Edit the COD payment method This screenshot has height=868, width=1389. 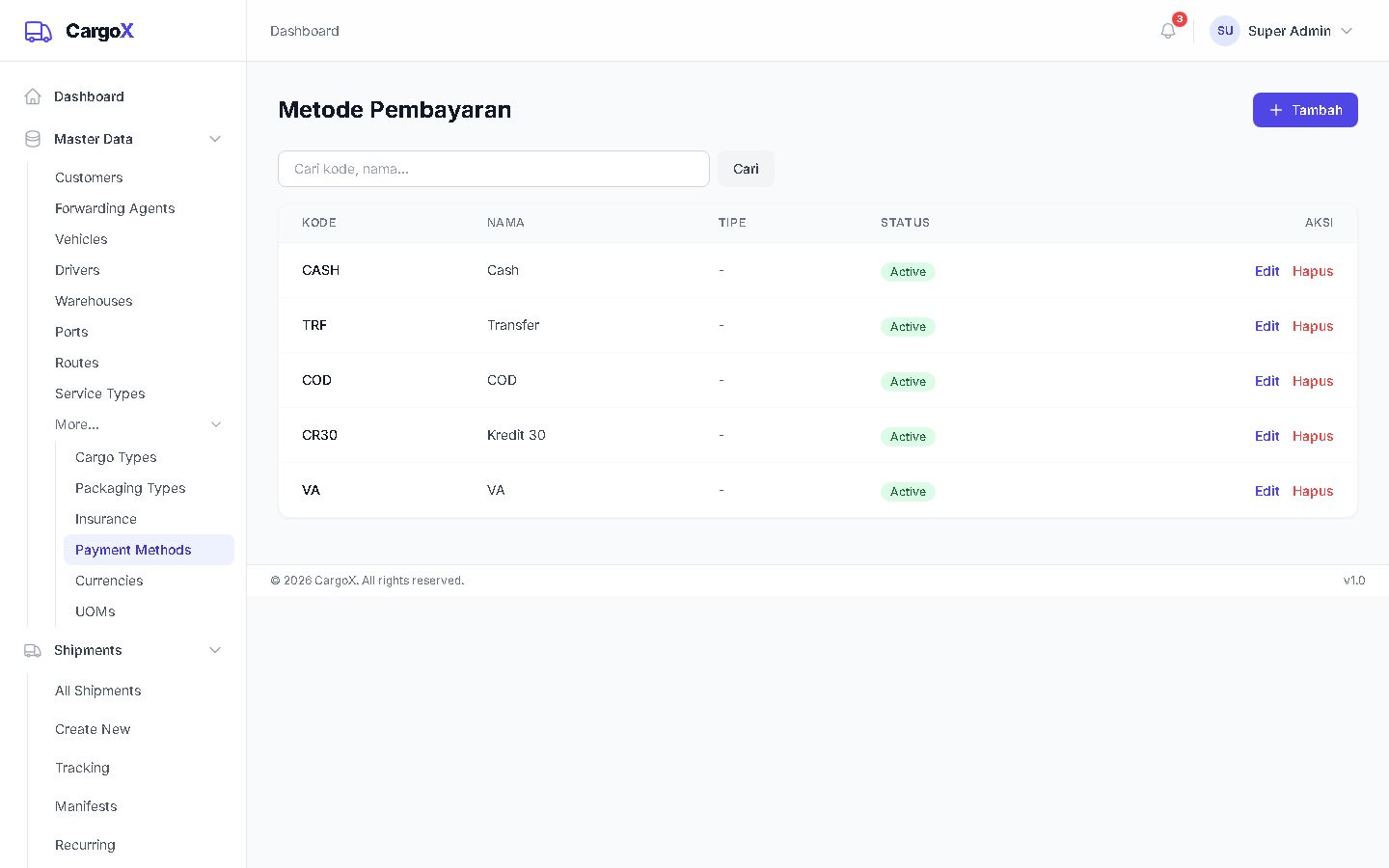[1266, 381]
